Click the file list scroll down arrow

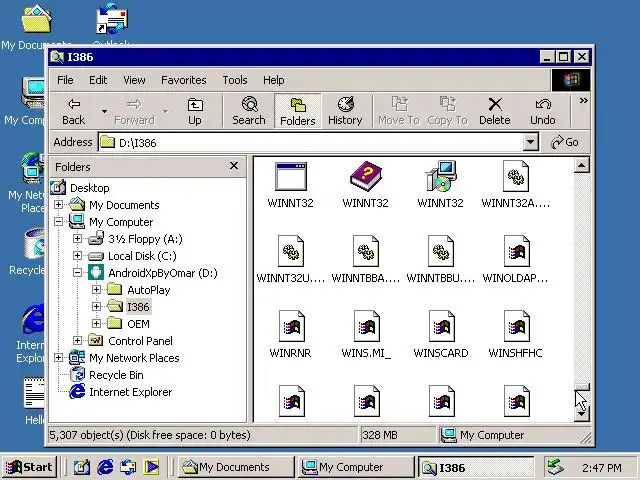coord(581,414)
